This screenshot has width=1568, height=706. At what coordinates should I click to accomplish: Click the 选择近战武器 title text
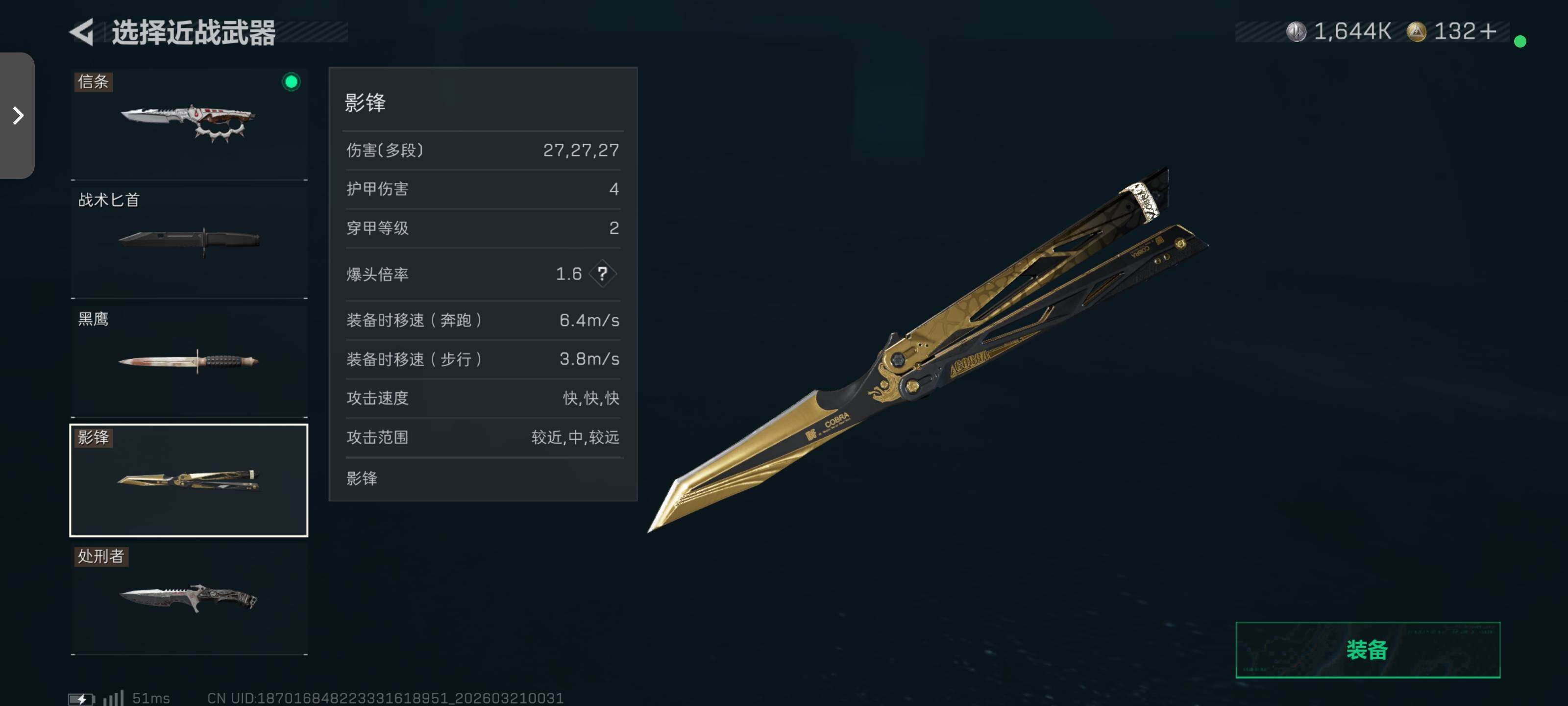[194, 32]
